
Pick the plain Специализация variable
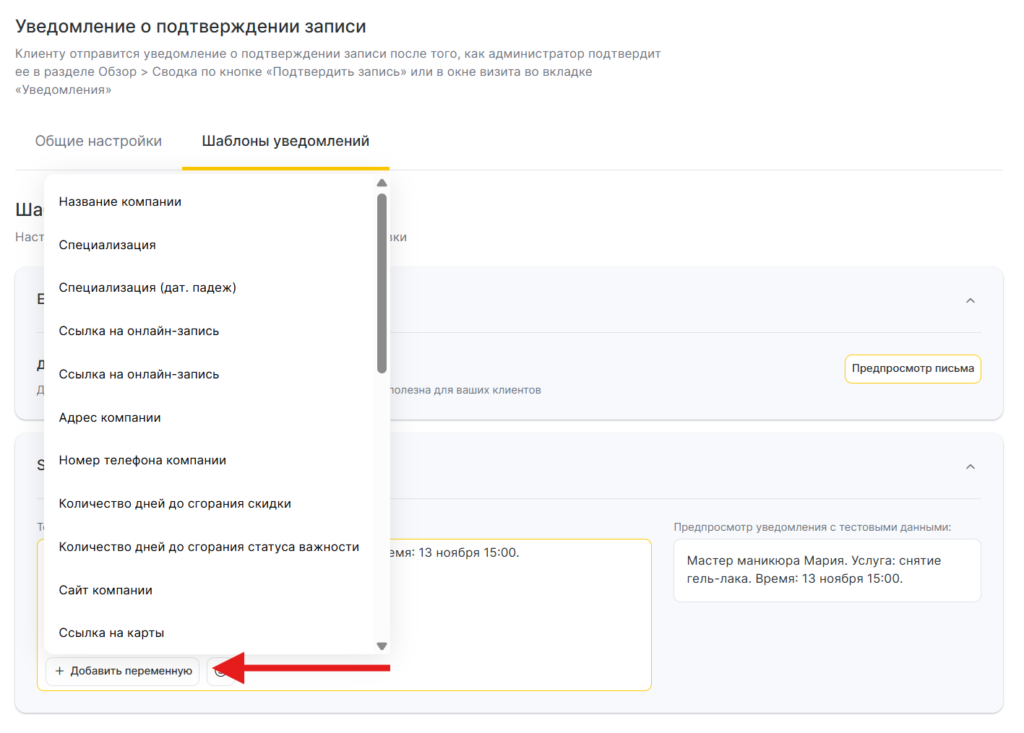pos(107,245)
